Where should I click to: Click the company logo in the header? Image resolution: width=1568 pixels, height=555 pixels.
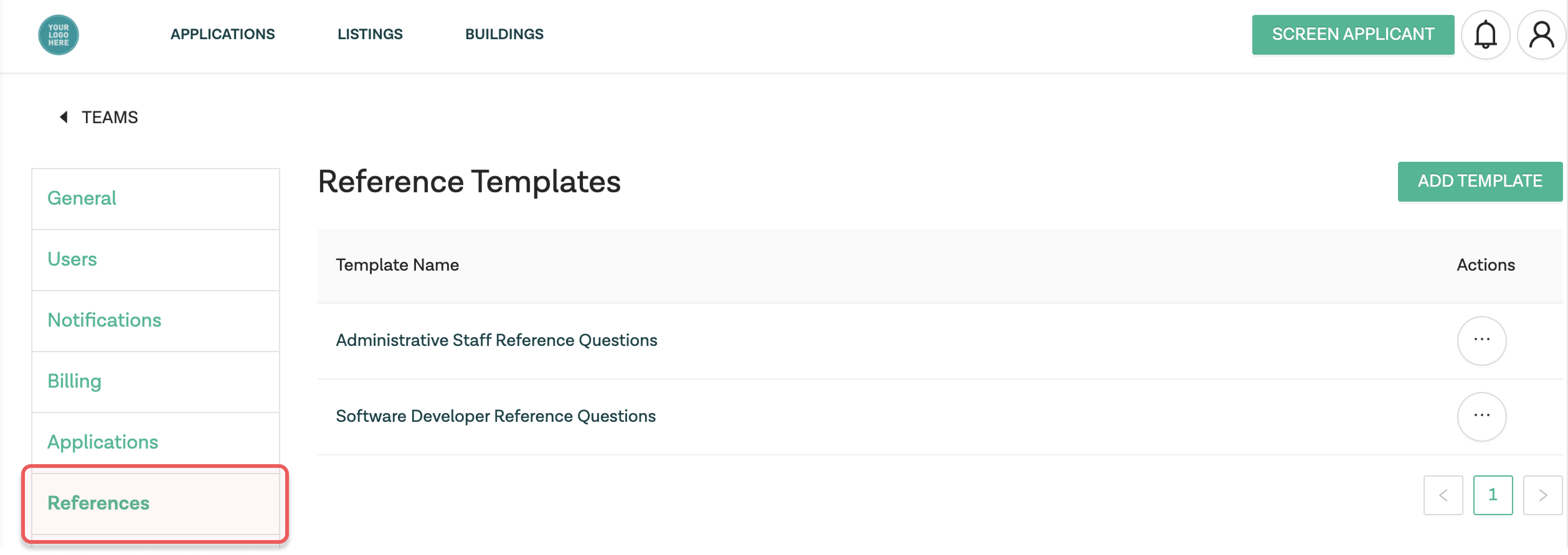click(x=58, y=35)
